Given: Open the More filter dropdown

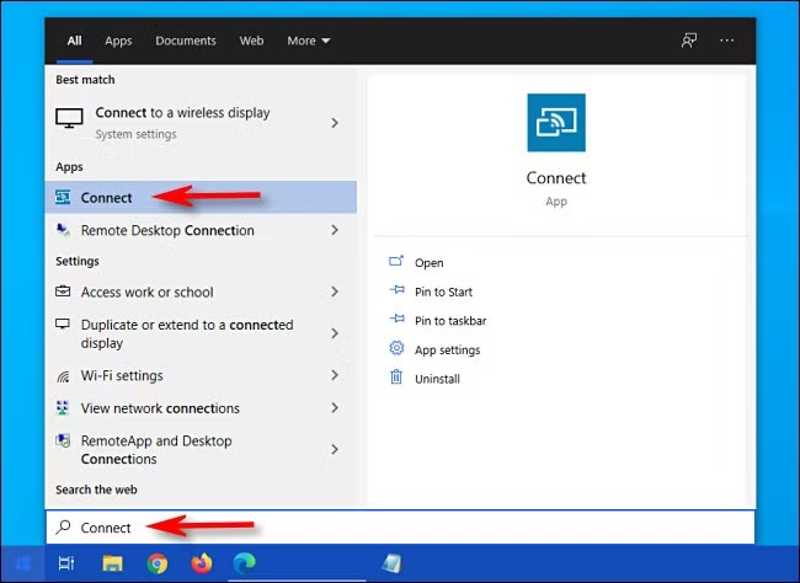Looking at the screenshot, I should click(x=308, y=41).
